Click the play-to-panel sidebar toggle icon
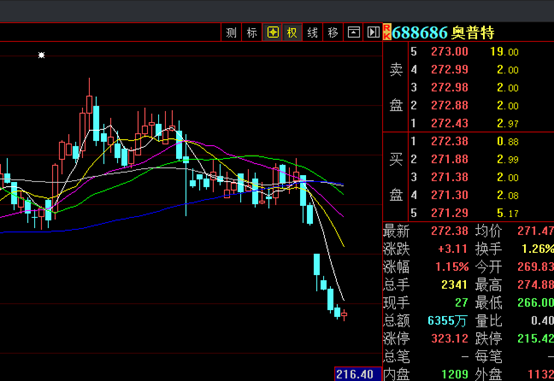Image resolution: width=554 pixels, height=381 pixels. coord(373,33)
